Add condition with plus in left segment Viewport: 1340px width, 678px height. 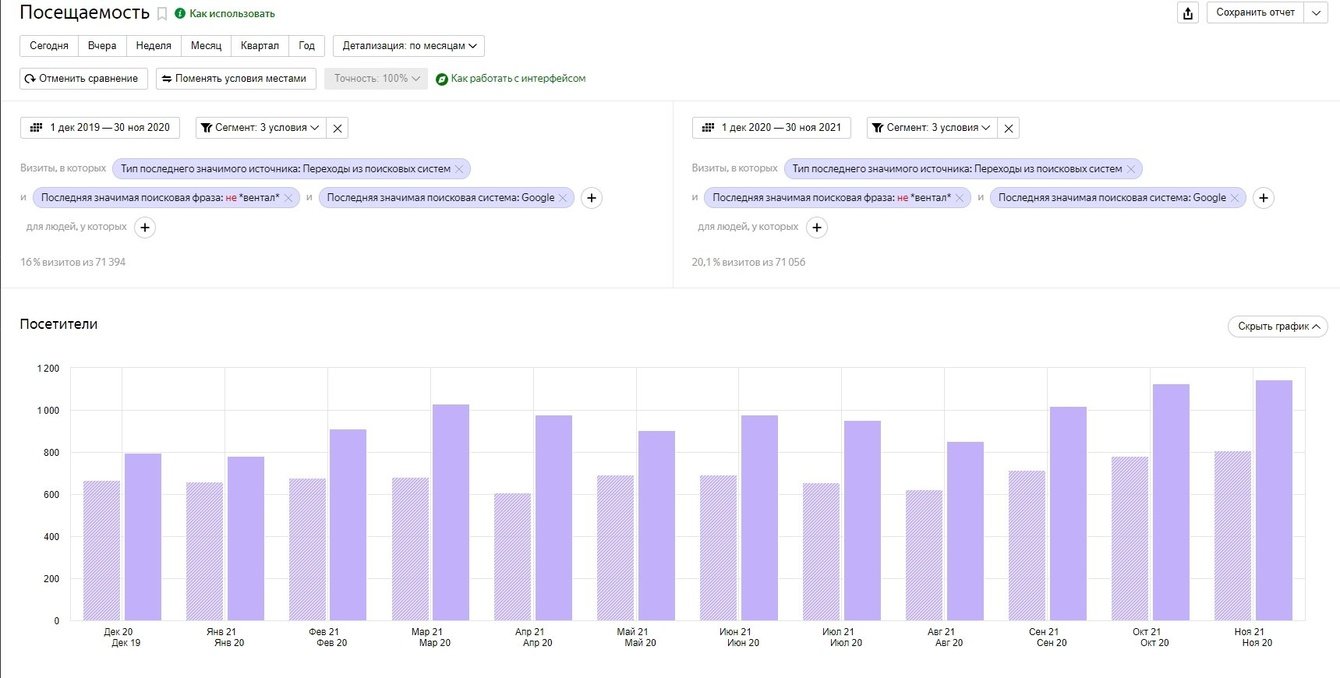click(x=591, y=198)
